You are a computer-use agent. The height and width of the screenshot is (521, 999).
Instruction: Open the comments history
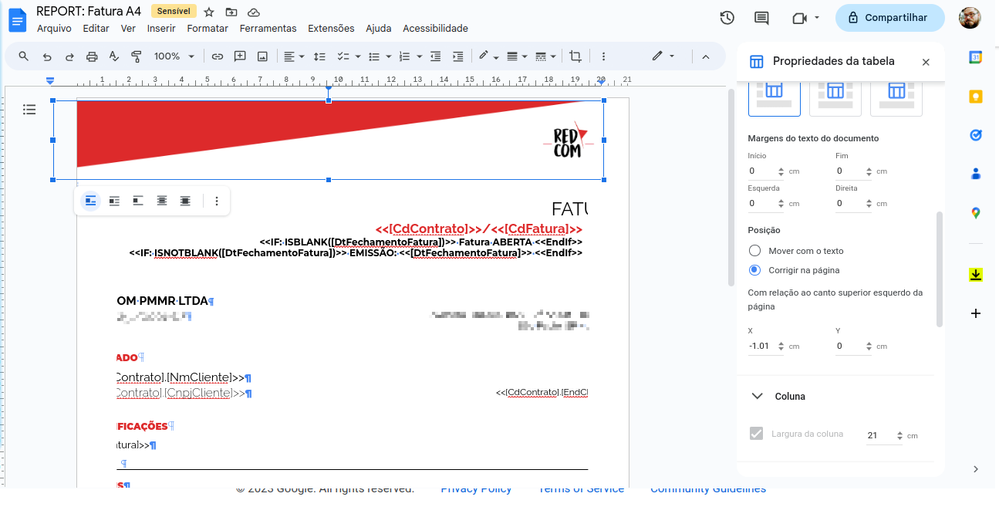pyautogui.click(x=761, y=18)
